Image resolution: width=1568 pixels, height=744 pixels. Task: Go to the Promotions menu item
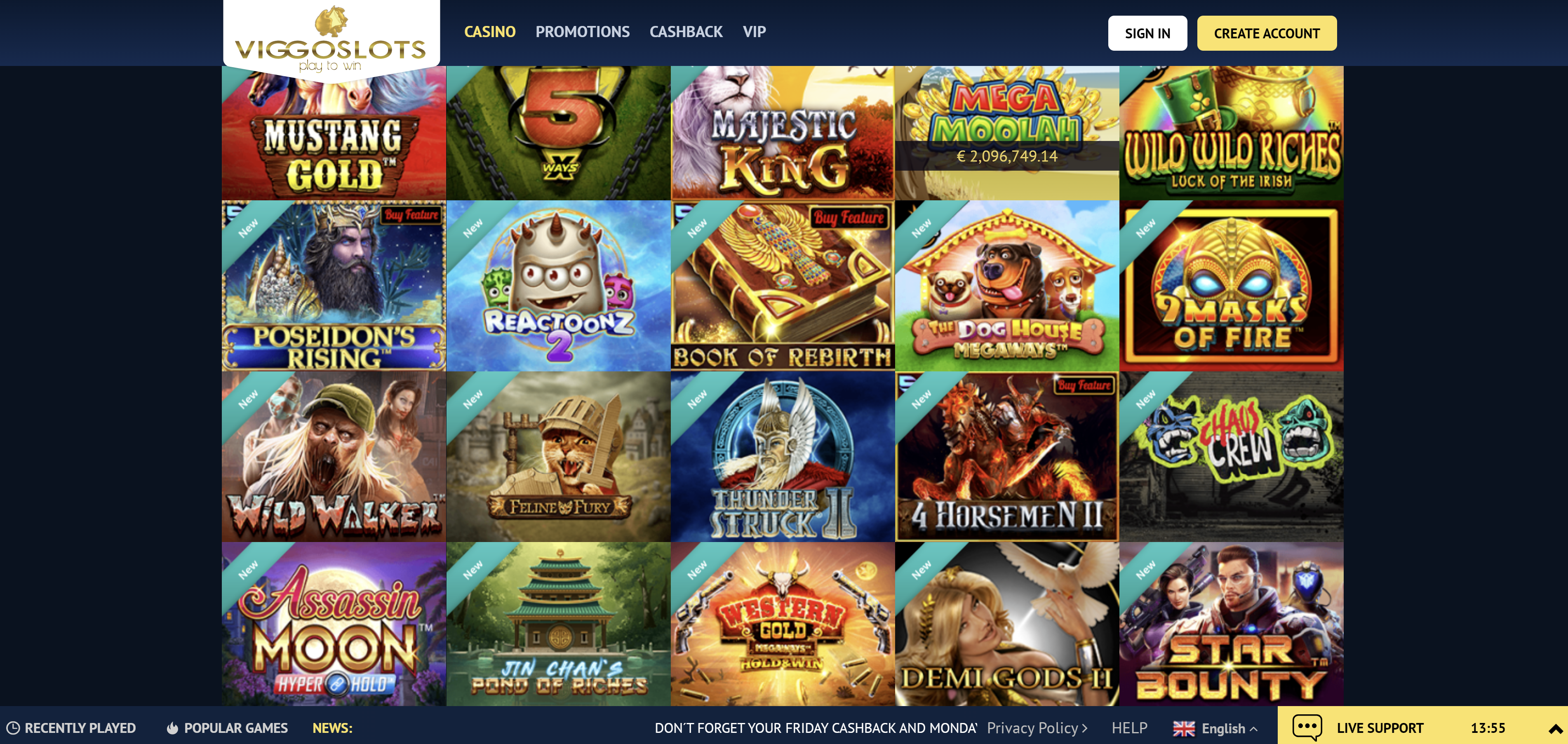click(582, 32)
